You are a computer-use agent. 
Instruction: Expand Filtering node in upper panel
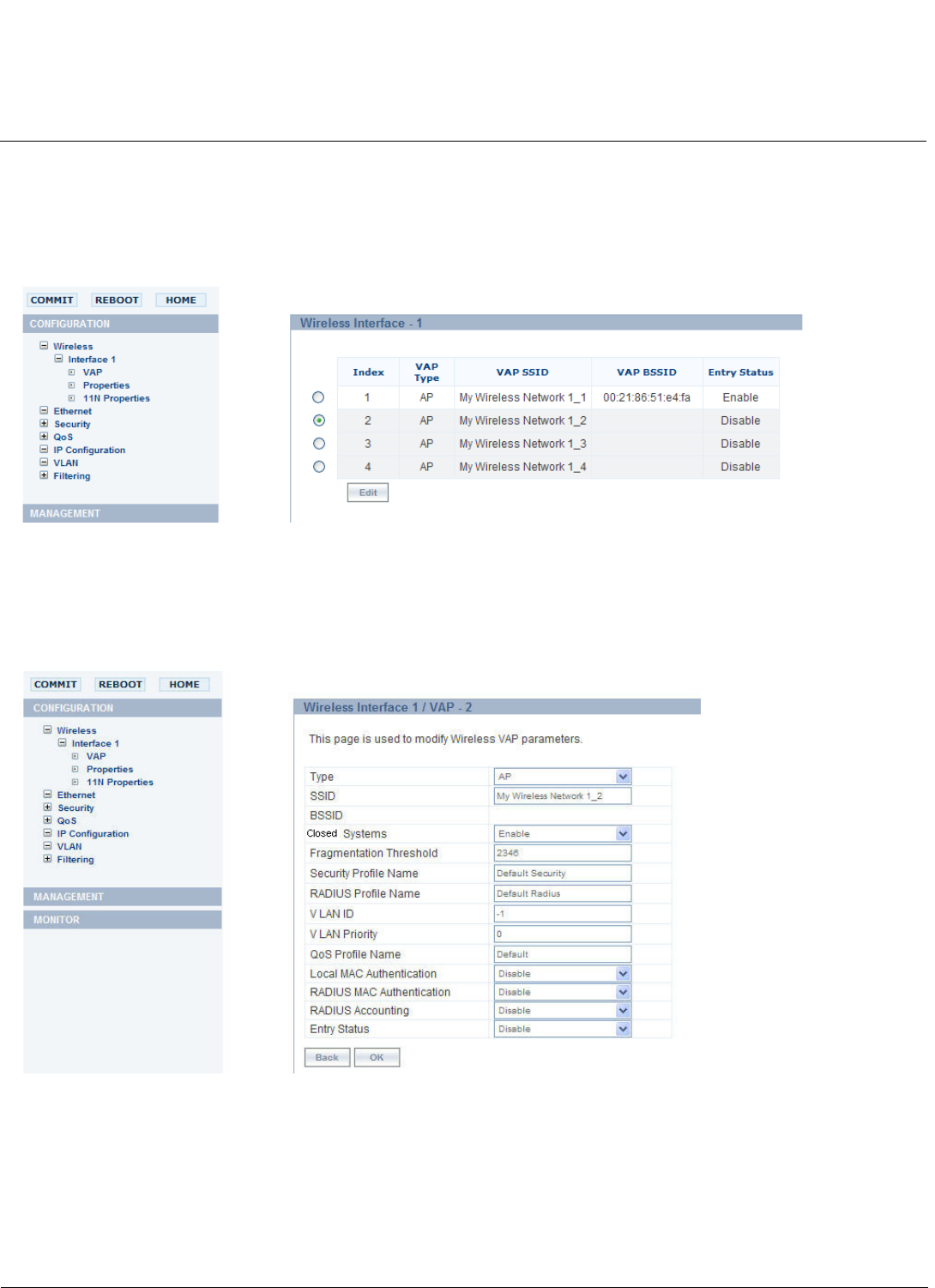click(44, 475)
